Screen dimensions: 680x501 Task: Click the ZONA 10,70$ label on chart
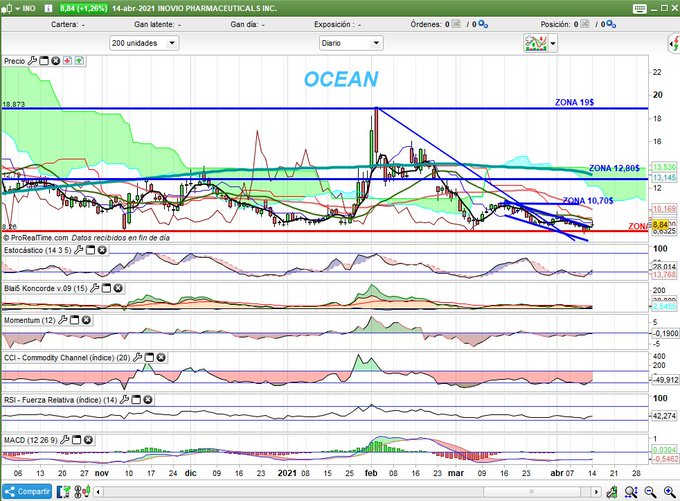588,200
